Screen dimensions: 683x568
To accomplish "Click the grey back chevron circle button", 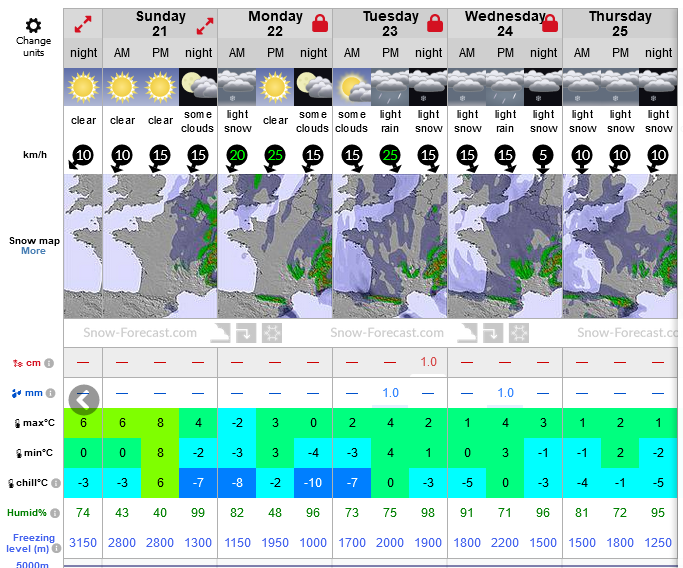I will (84, 399).
